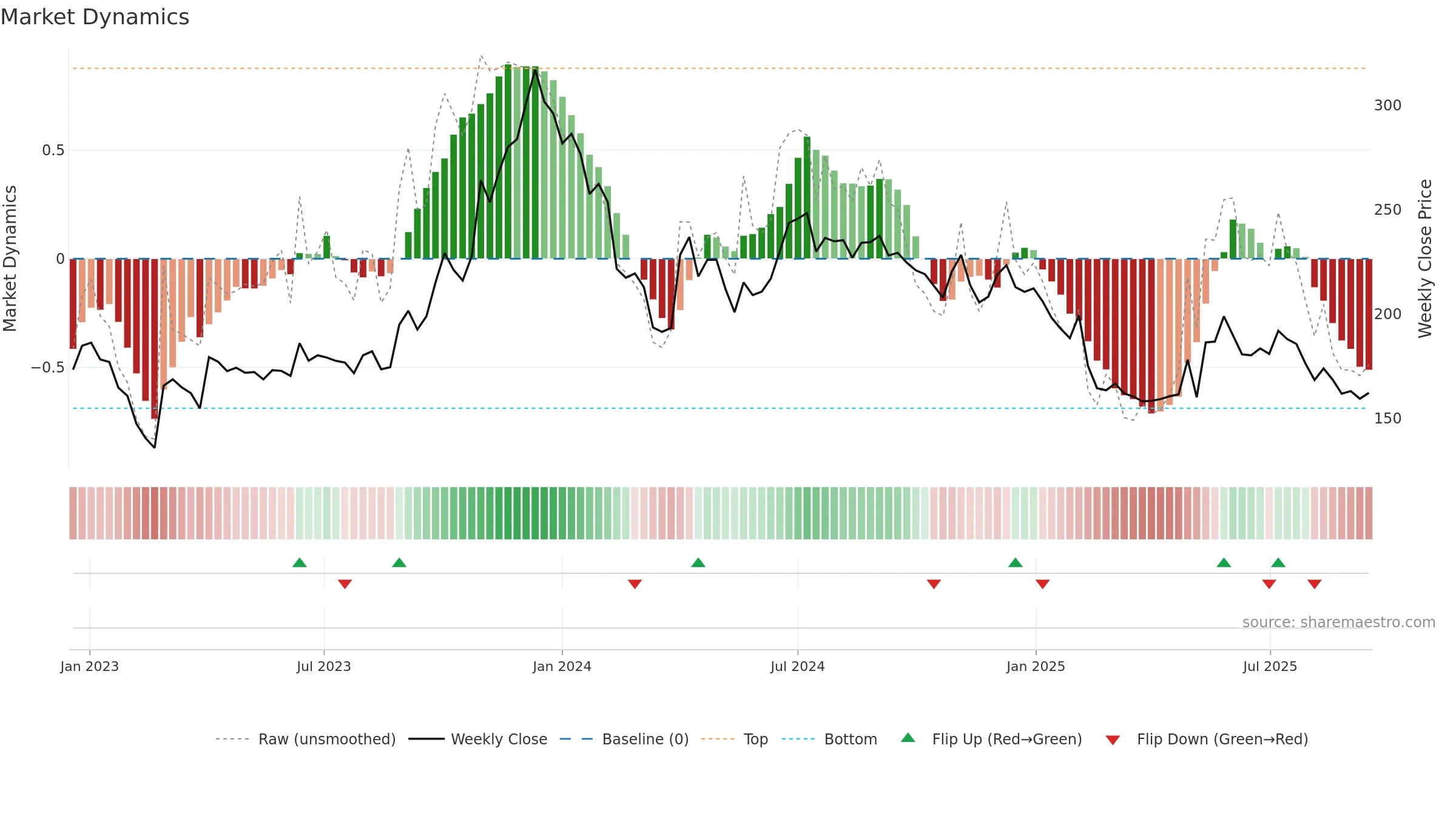The width and height of the screenshot is (1456, 819).
Task: Click the 0.5 left axis tick label
Action: [x=53, y=150]
